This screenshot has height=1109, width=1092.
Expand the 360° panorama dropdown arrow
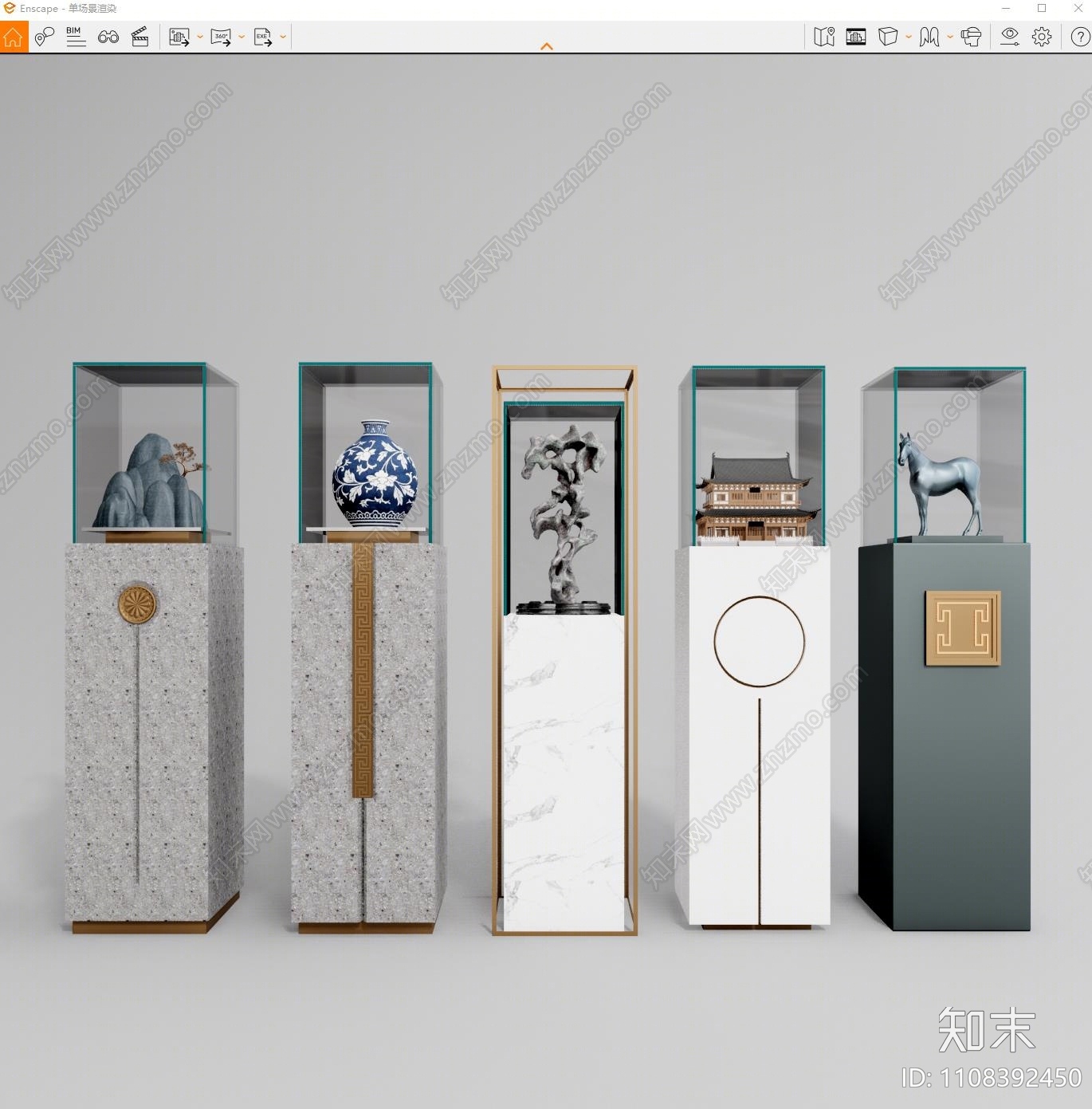tap(242, 37)
